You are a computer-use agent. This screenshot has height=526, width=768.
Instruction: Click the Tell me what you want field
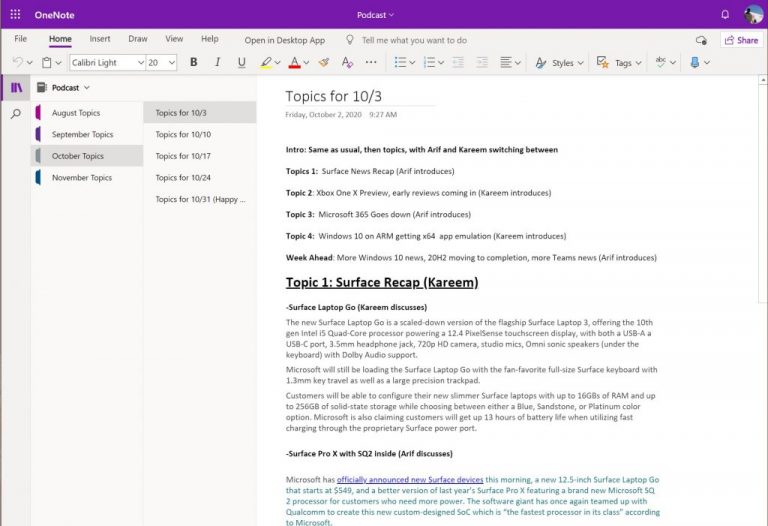click(x=414, y=40)
